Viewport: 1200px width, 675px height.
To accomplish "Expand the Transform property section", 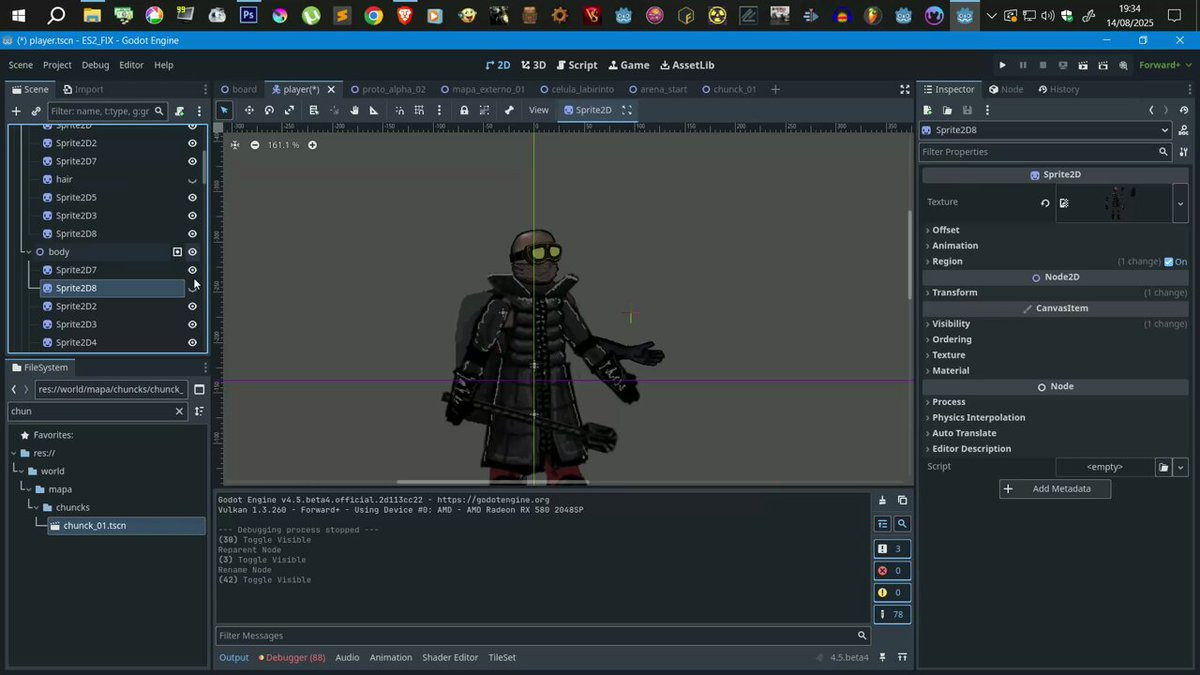I will (x=954, y=293).
